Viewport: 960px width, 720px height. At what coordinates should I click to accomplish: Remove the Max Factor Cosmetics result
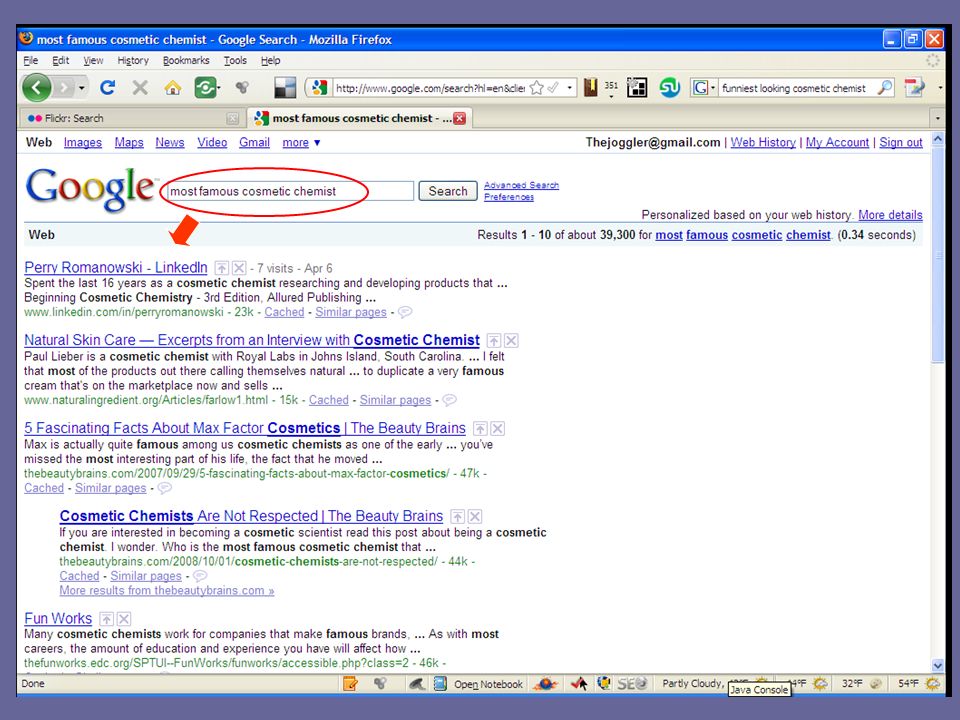498,429
